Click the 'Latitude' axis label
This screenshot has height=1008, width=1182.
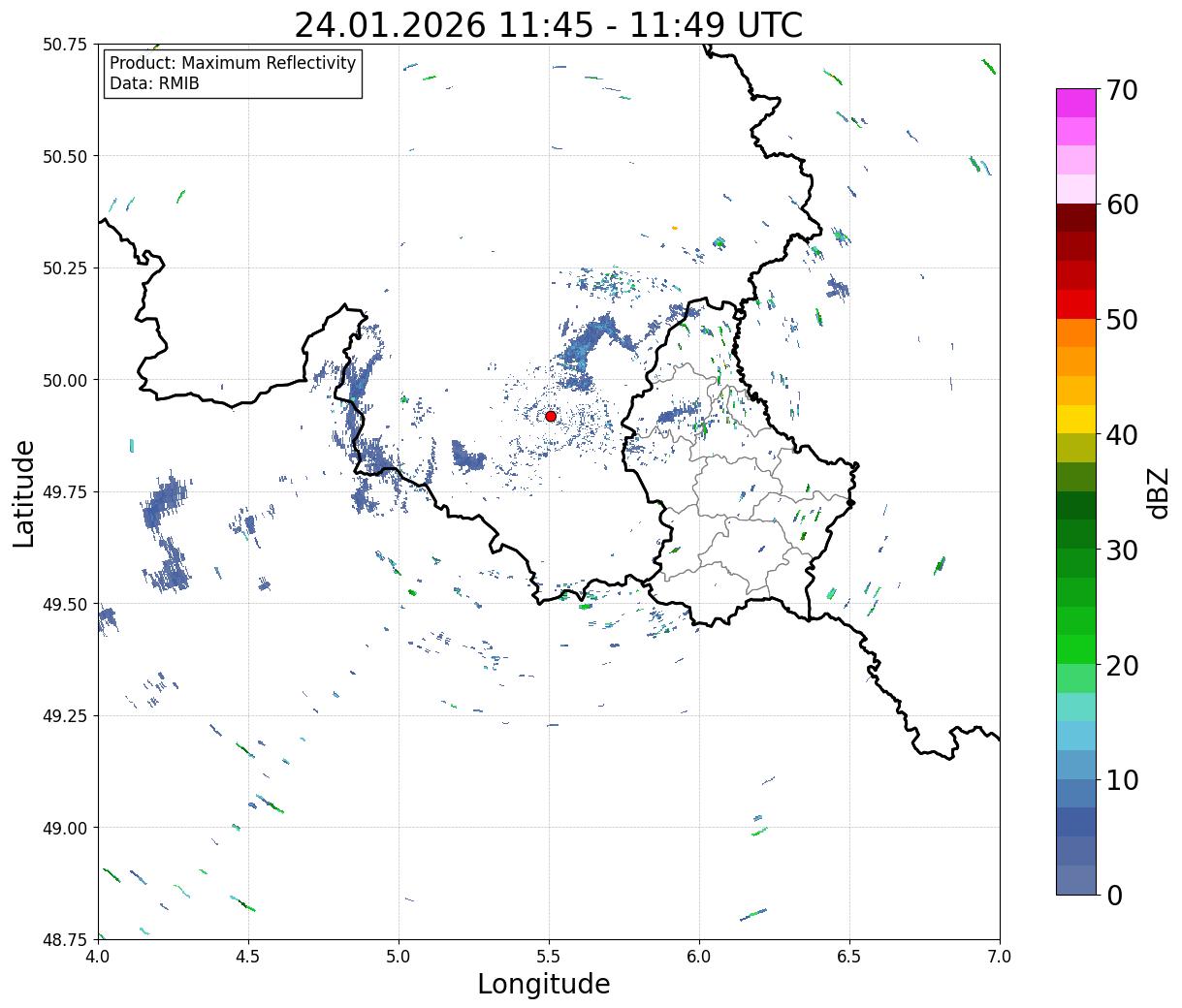(x=24, y=493)
